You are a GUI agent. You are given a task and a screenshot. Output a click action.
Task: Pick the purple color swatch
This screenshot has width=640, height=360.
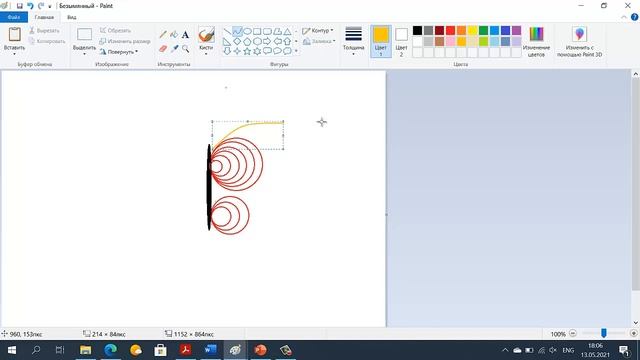click(516, 30)
